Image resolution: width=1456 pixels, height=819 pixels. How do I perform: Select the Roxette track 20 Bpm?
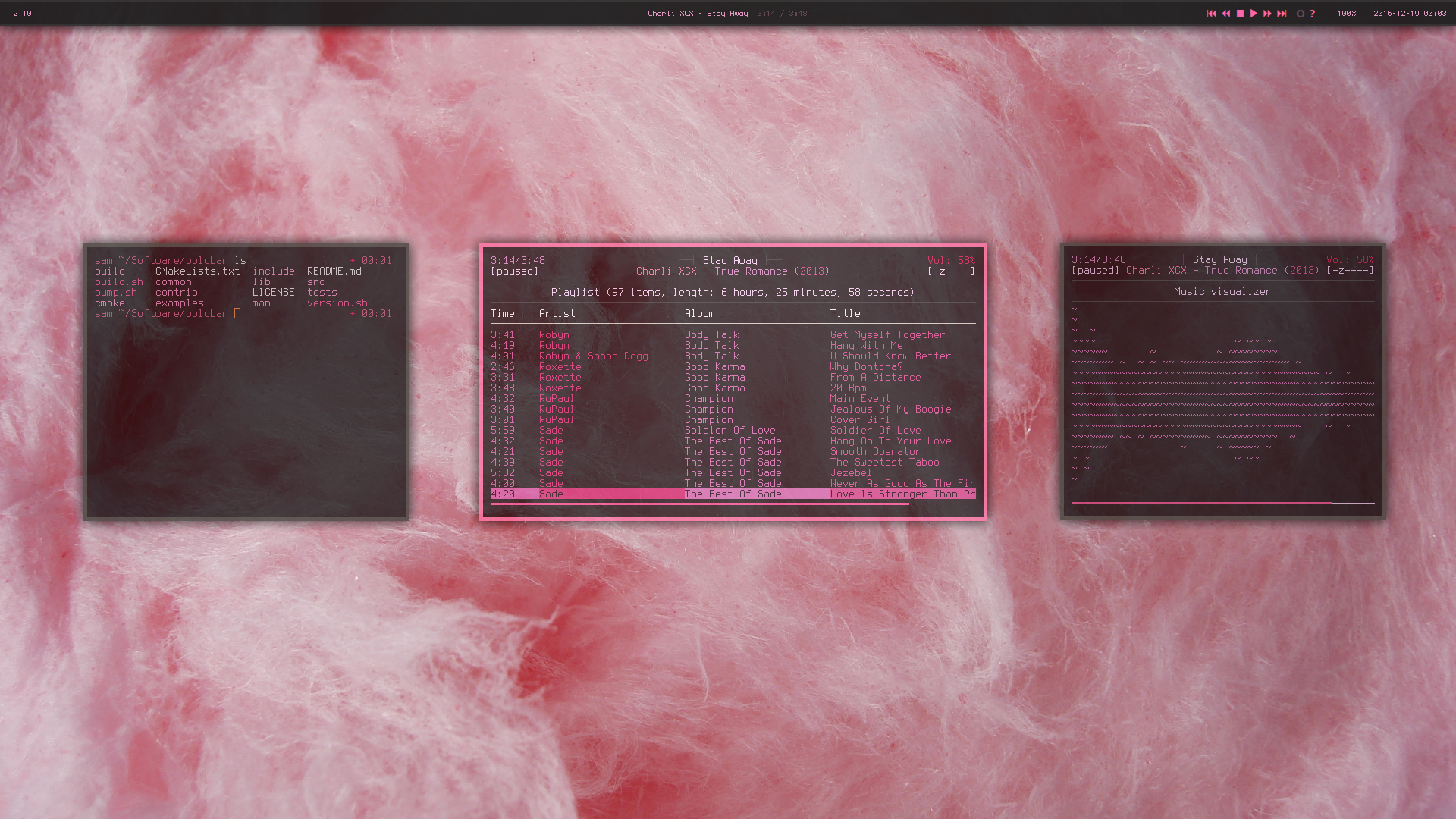click(847, 388)
